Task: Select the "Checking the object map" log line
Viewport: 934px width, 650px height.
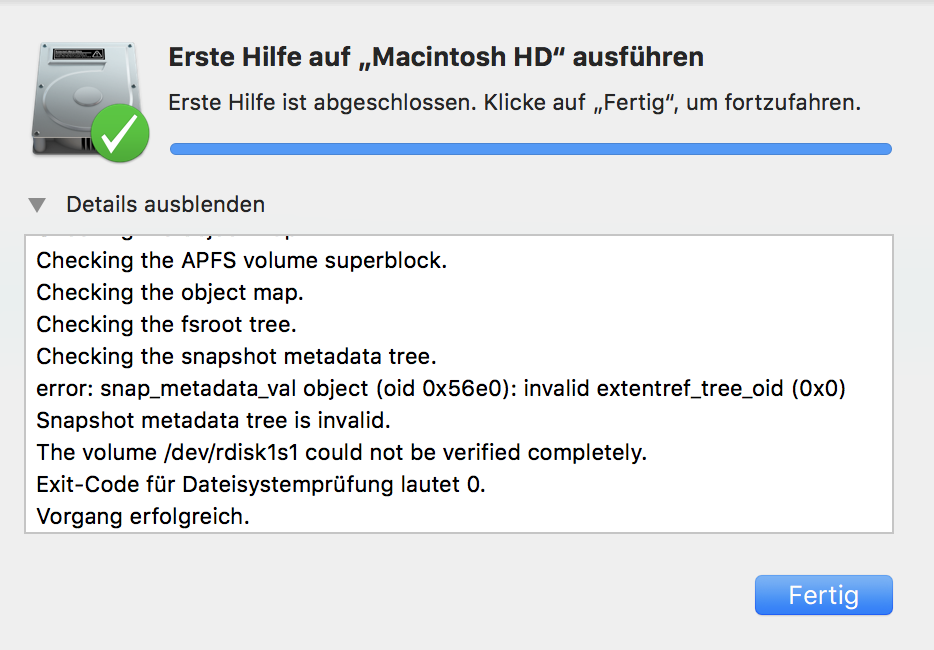Action: 169,293
